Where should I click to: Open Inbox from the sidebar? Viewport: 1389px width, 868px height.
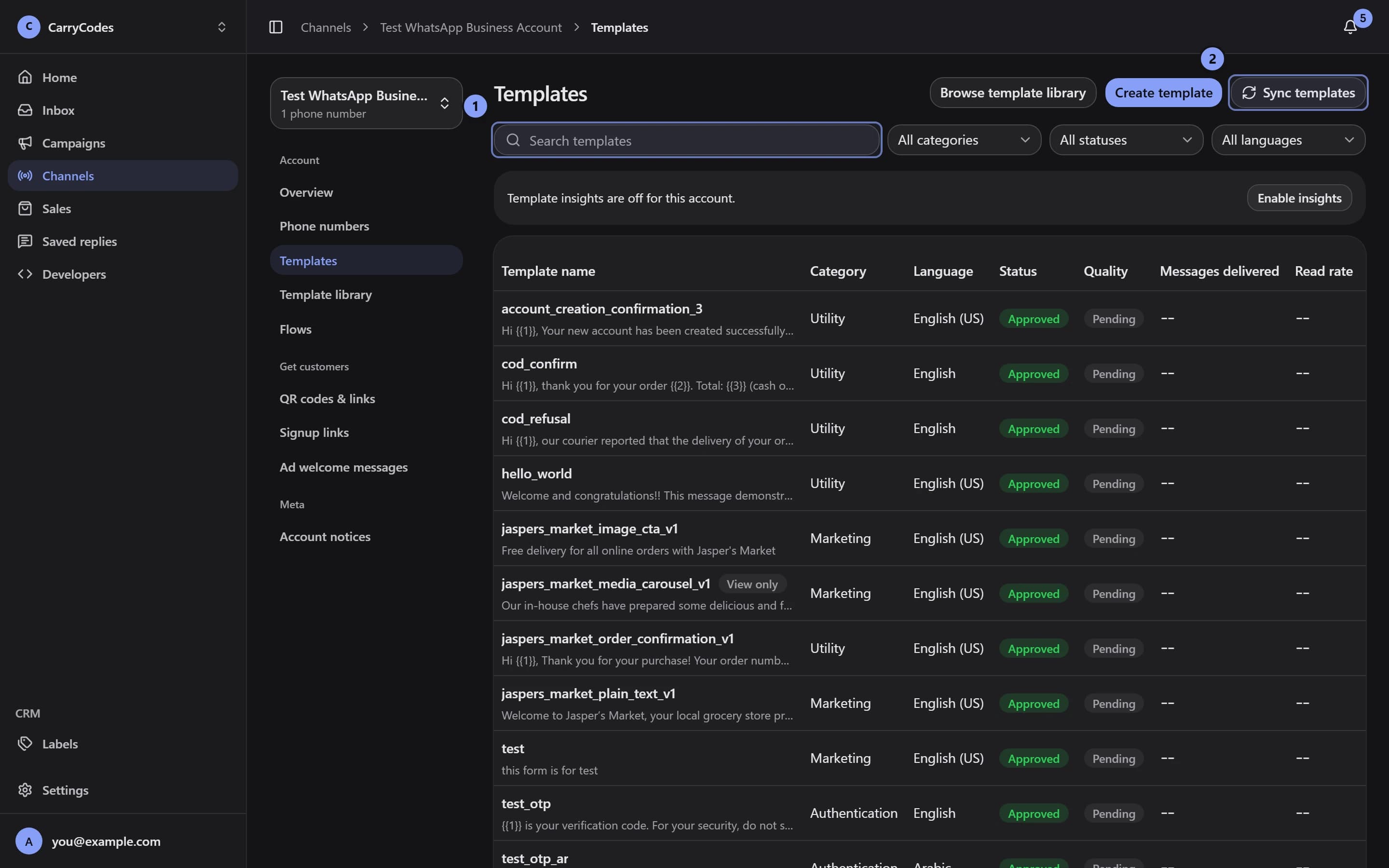(x=123, y=109)
